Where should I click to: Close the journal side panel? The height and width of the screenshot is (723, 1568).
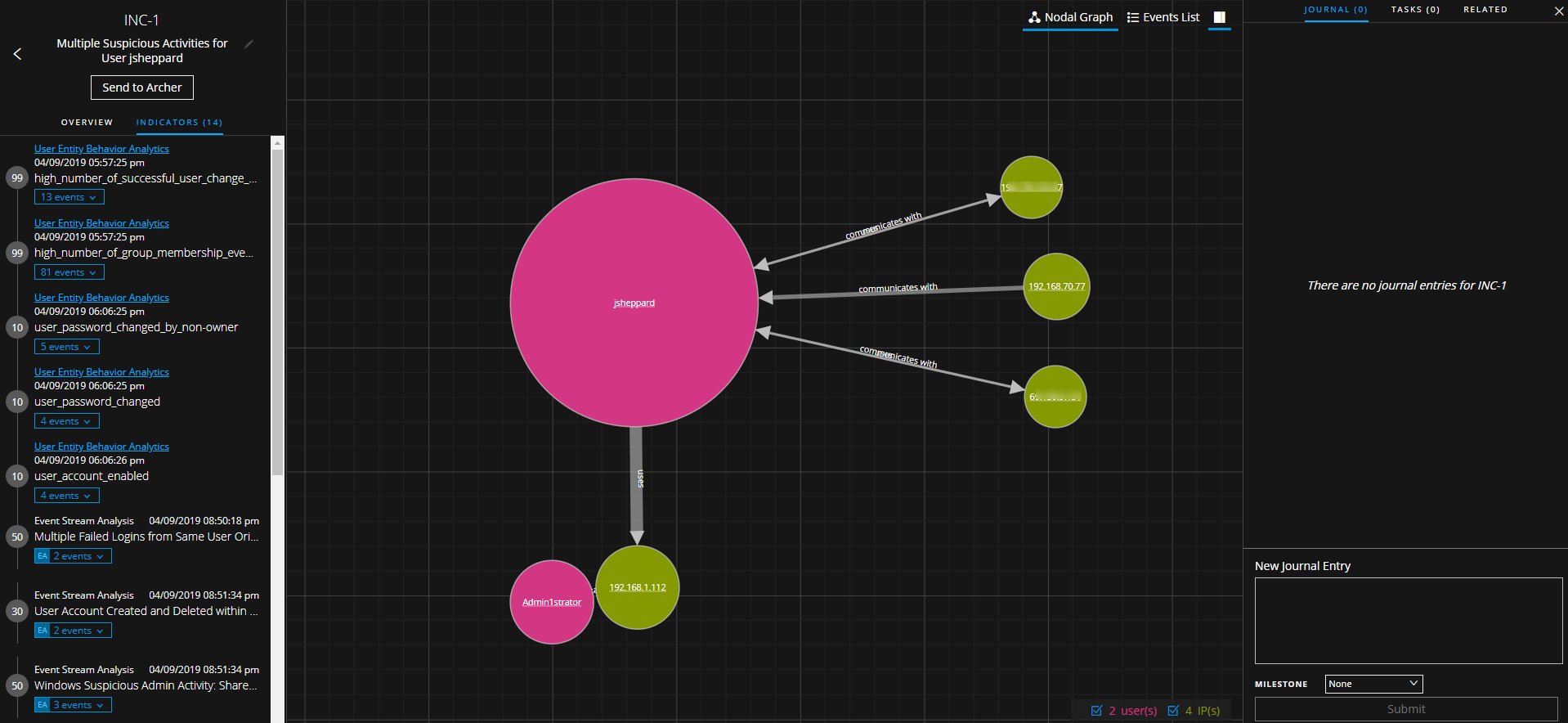1558,11
